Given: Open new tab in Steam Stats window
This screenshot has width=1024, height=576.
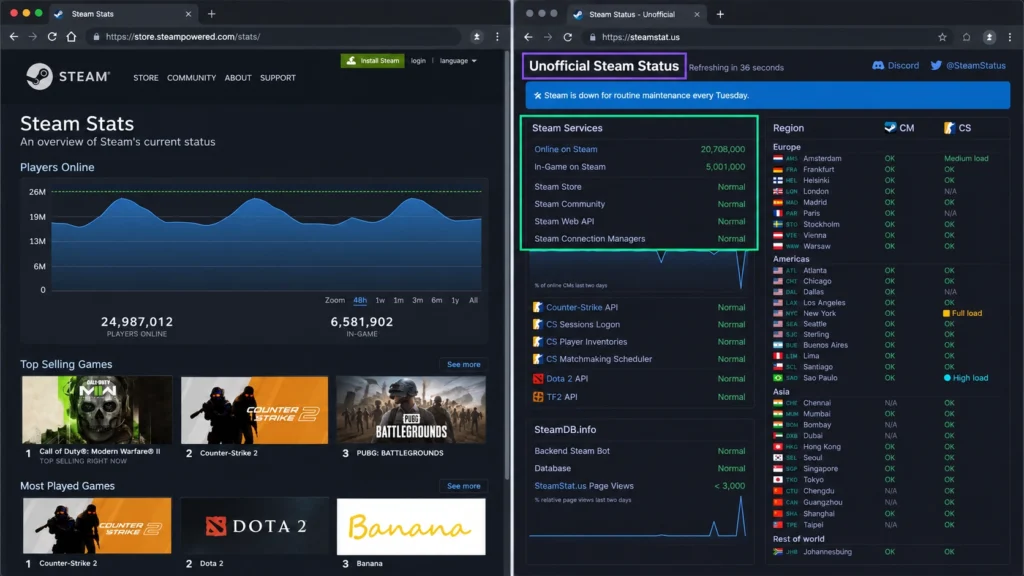Looking at the screenshot, I should [x=211, y=14].
